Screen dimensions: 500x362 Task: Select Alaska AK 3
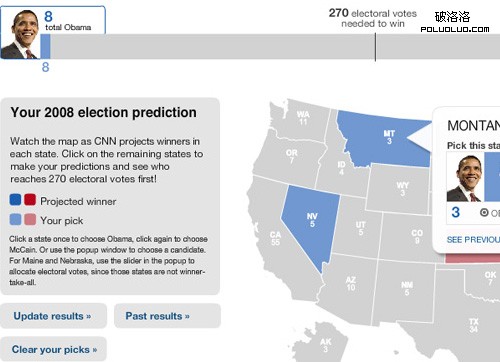tap(325, 345)
